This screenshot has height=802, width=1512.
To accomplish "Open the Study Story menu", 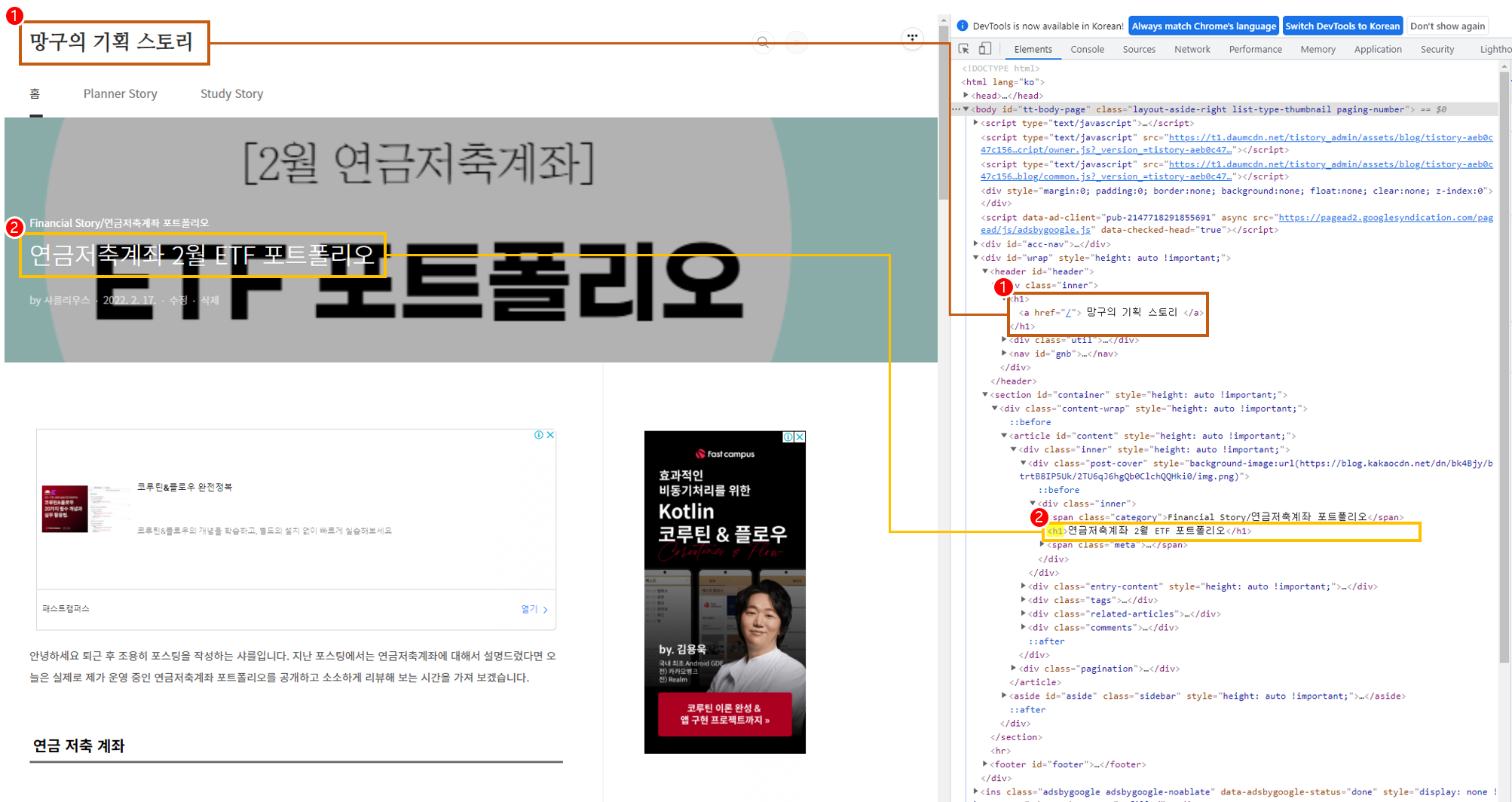I will click(x=231, y=93).
